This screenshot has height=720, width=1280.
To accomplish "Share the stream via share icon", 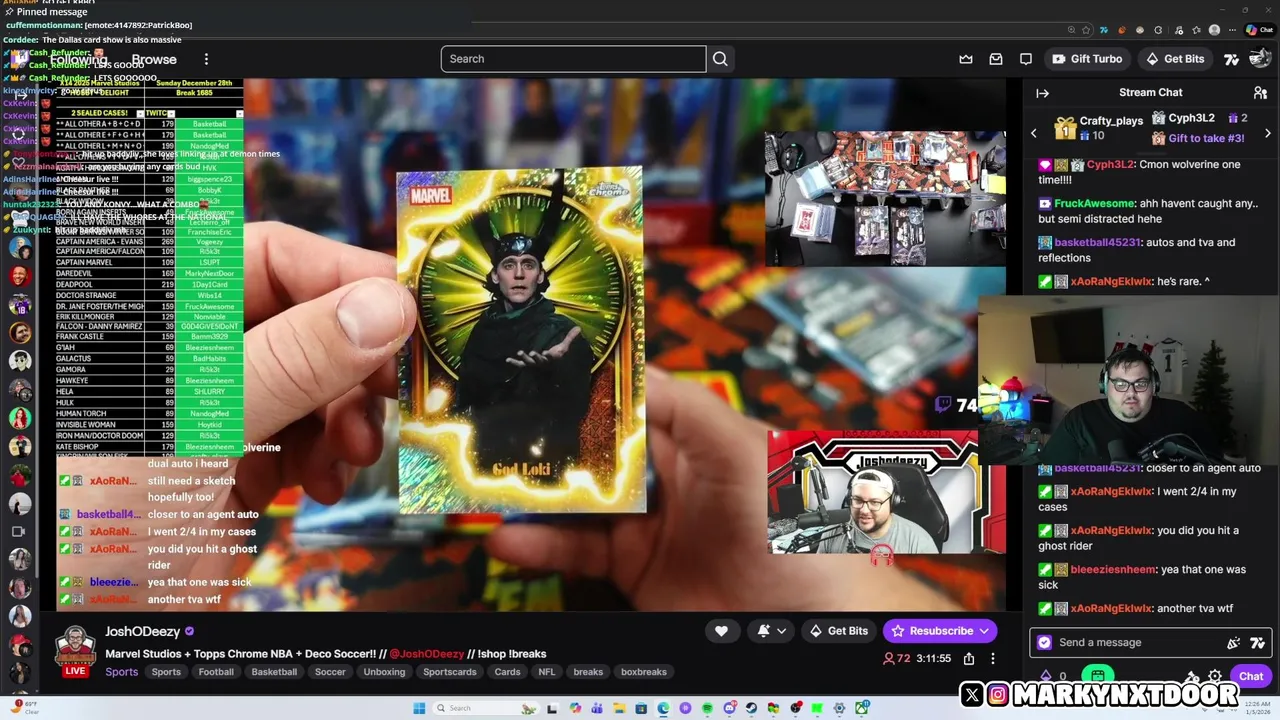I will tap(969, 658).
